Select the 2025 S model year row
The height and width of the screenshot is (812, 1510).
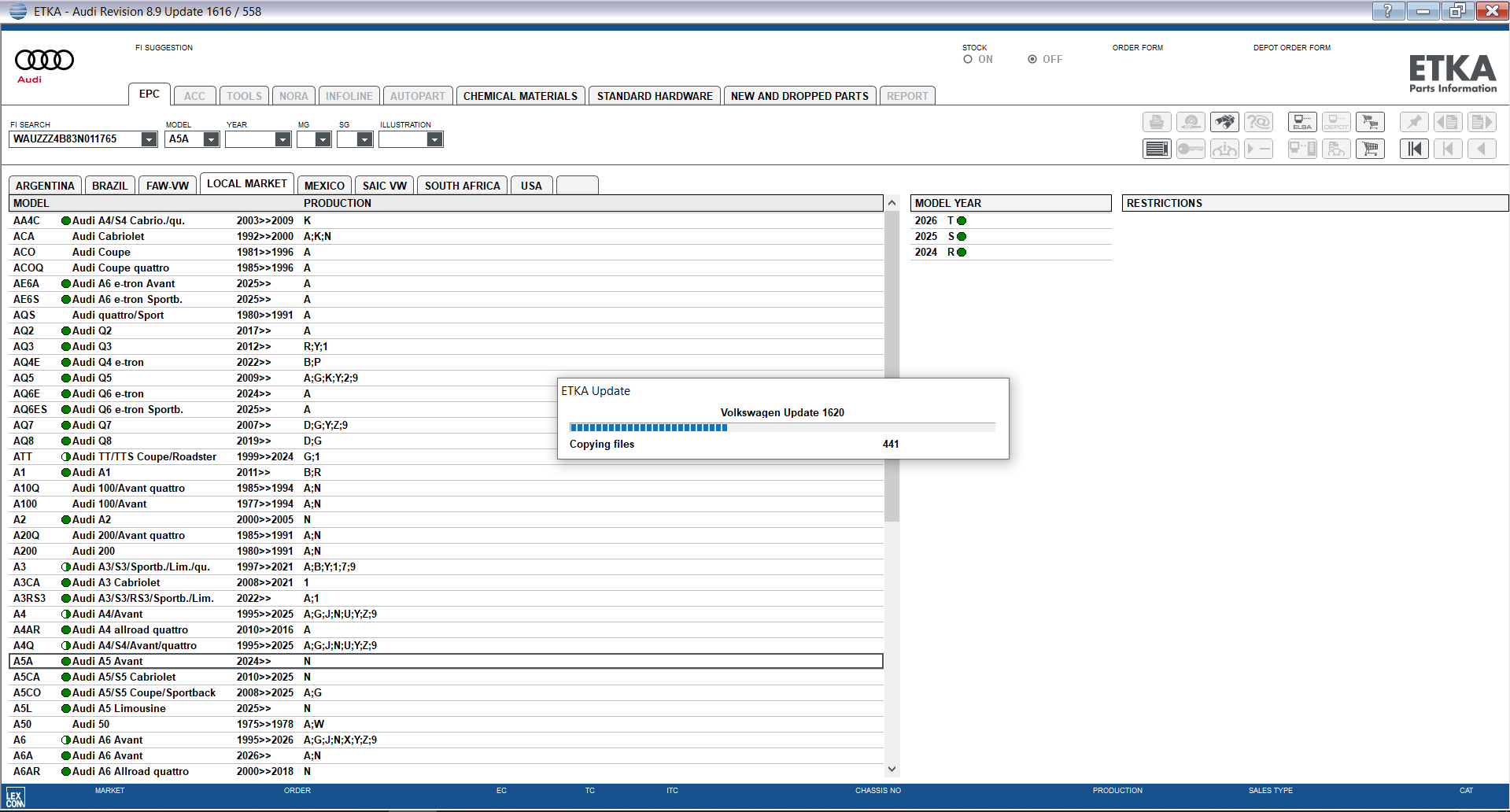[x=1010, y=237]
